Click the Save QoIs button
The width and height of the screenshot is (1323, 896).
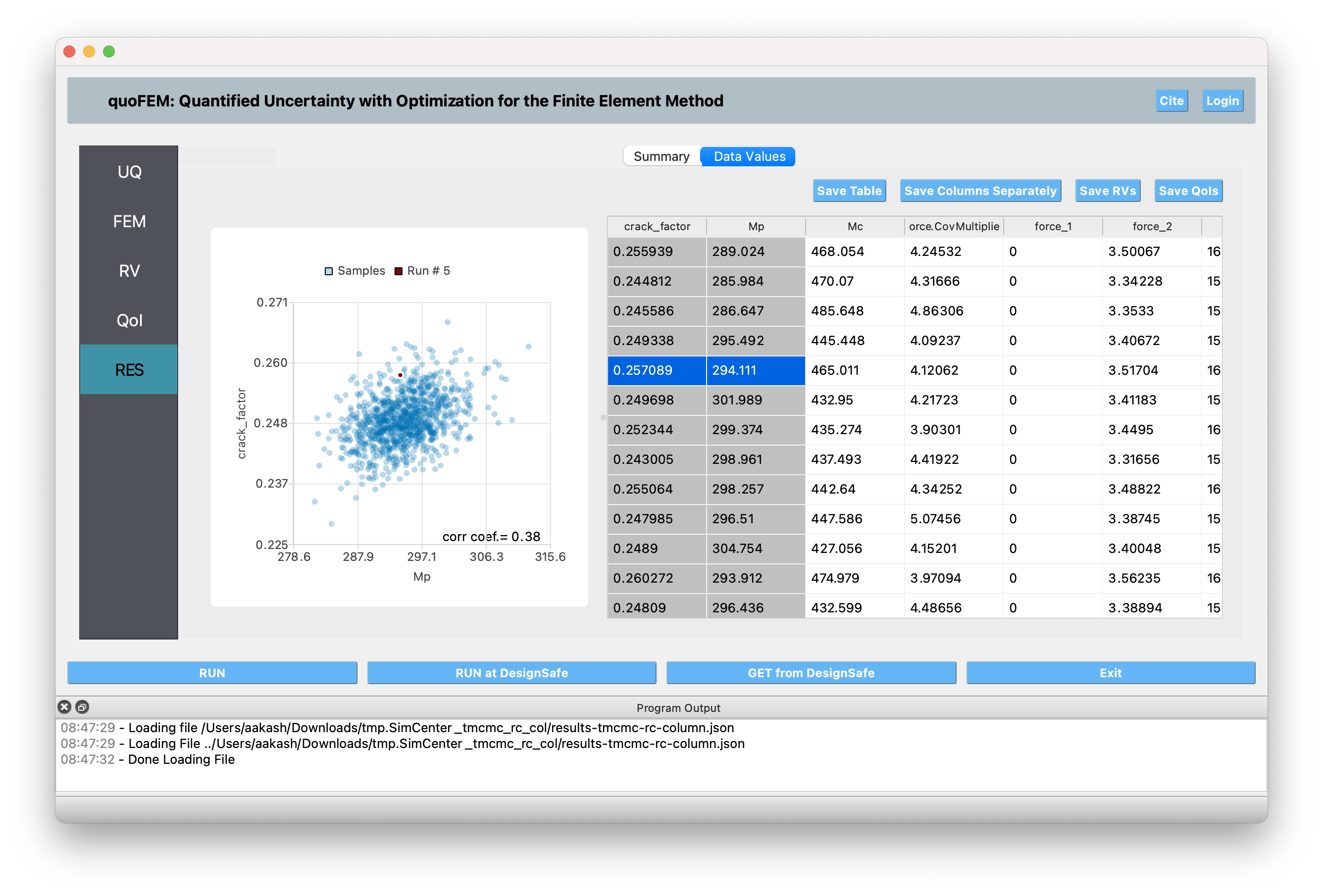[x=1188, y=191]
